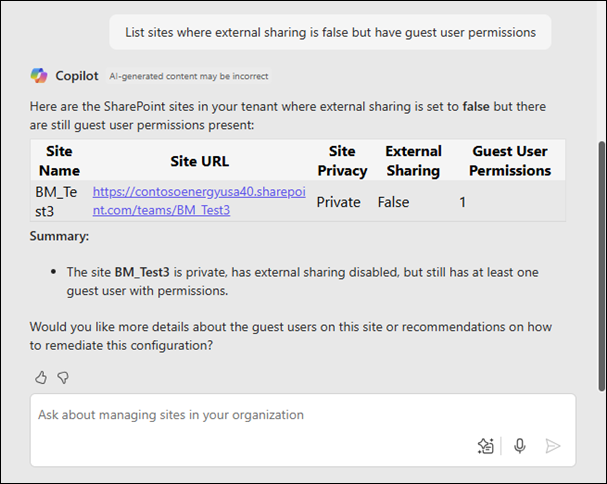Screen dimensions: 607x484
Task: Click the Summary heading text
Action: pos(59,236)
